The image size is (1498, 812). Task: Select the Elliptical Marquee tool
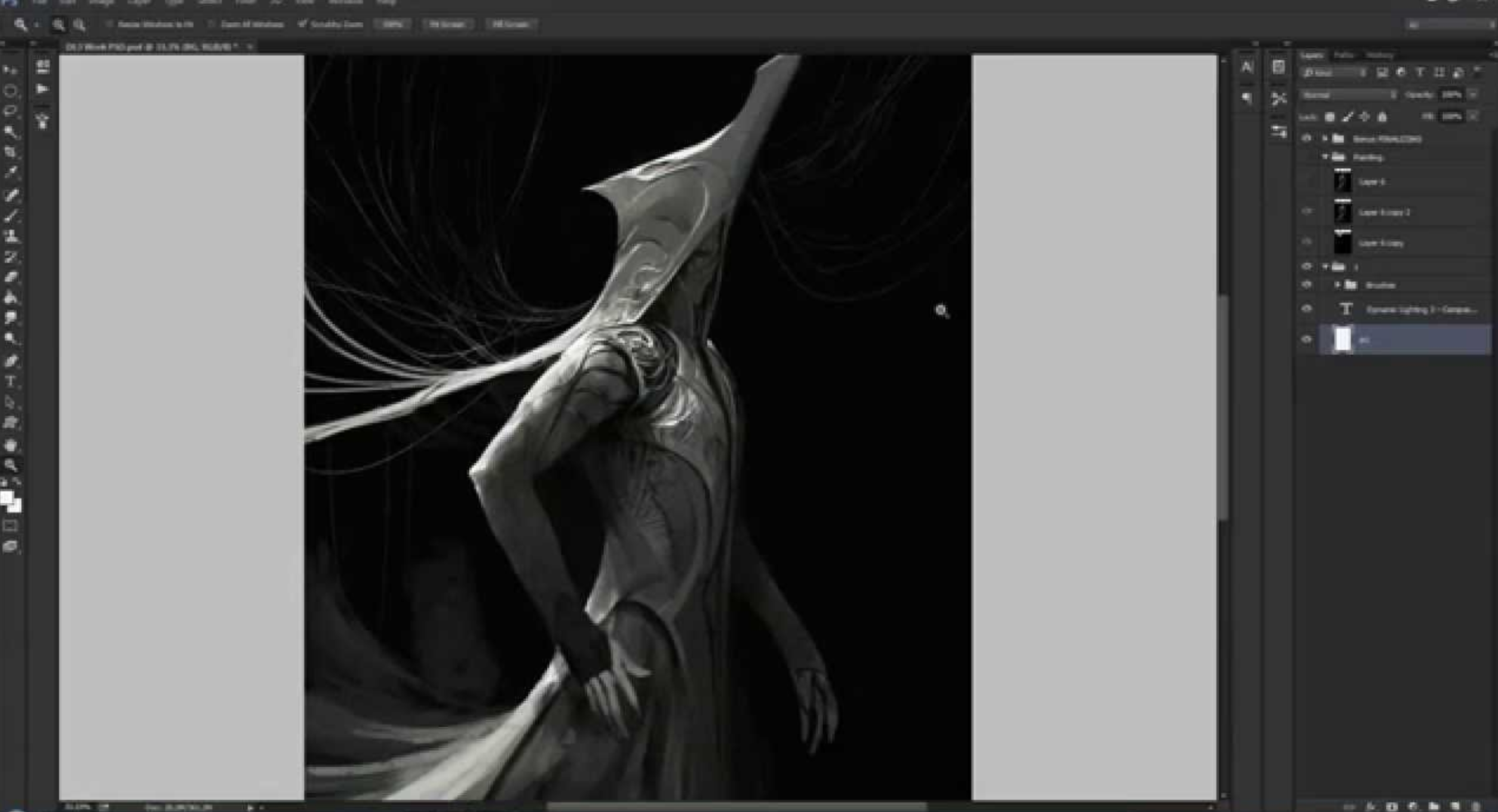coord(11,90)
